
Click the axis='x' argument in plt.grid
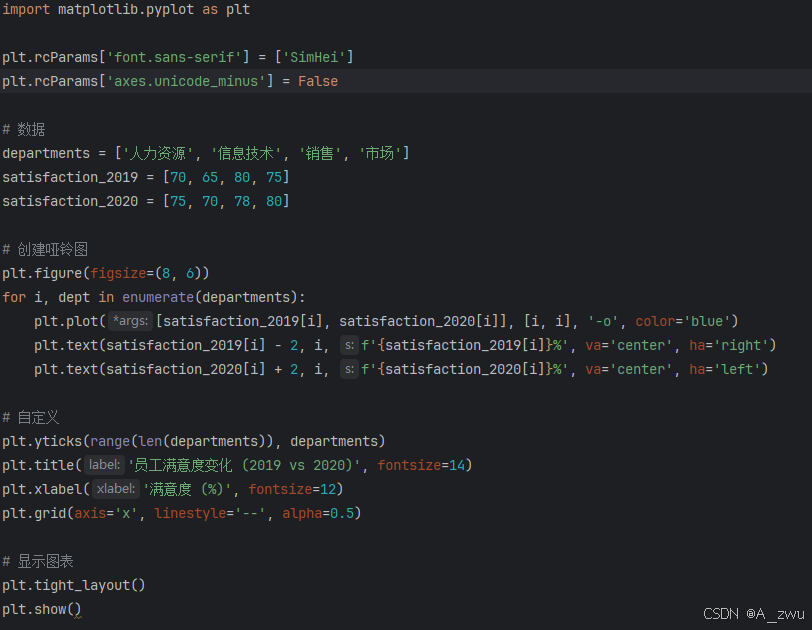[x=106, y=513]
